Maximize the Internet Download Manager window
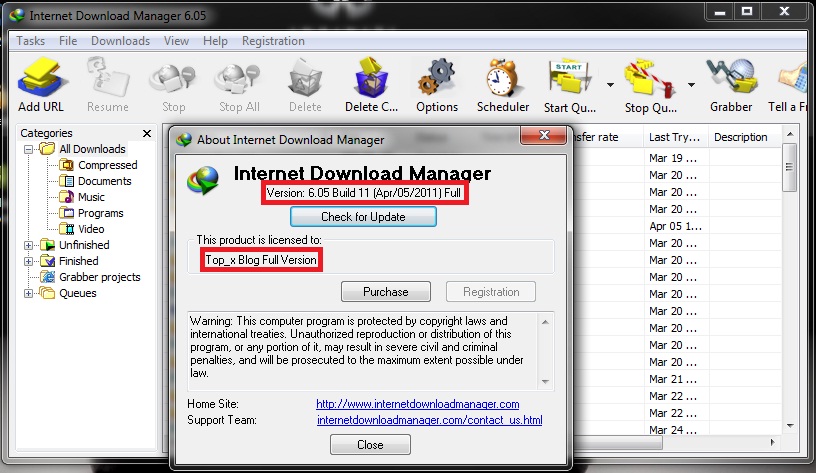Viewport: 816px width, 473px height. 747,11
